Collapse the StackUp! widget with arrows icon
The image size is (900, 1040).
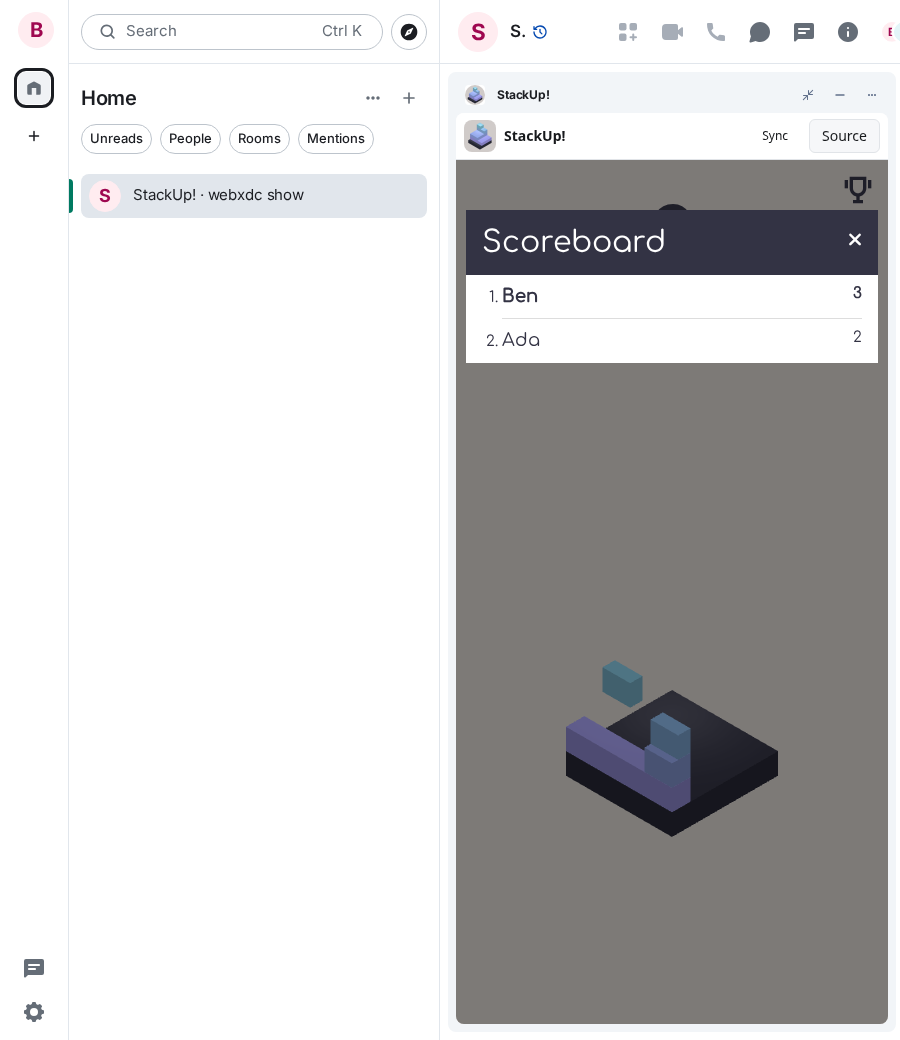808,95
